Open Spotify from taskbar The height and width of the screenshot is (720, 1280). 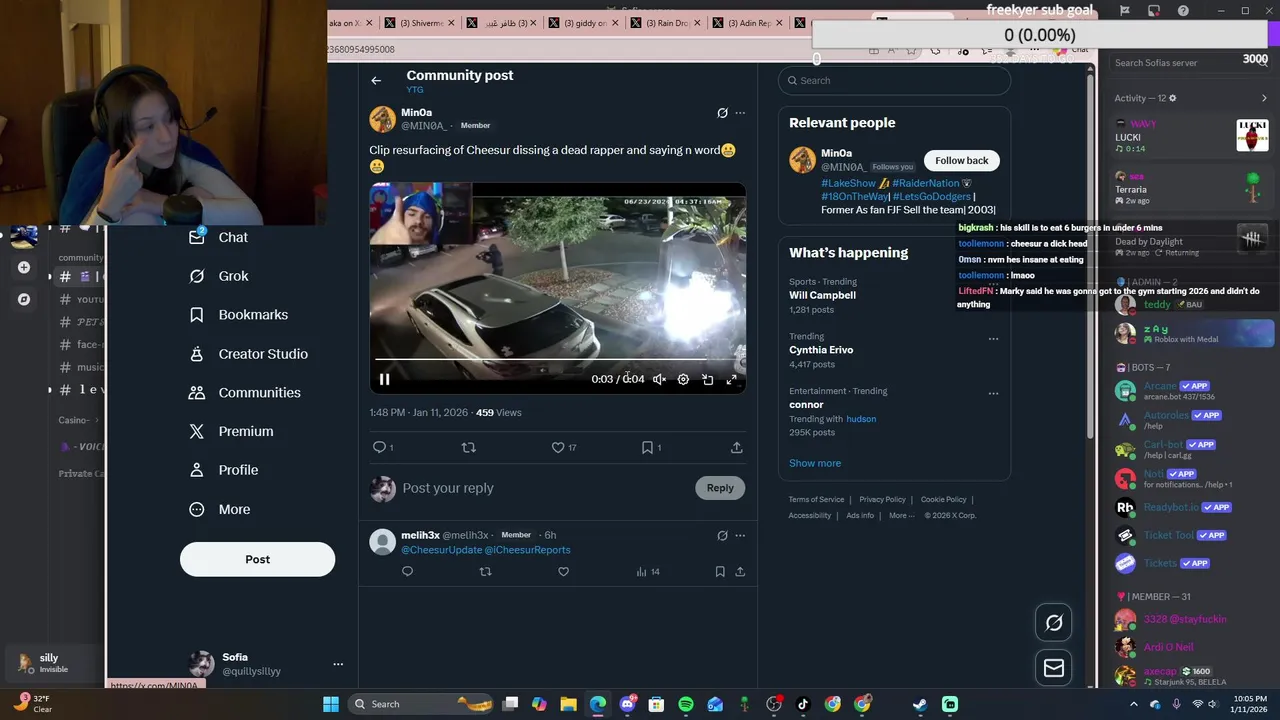686,704
